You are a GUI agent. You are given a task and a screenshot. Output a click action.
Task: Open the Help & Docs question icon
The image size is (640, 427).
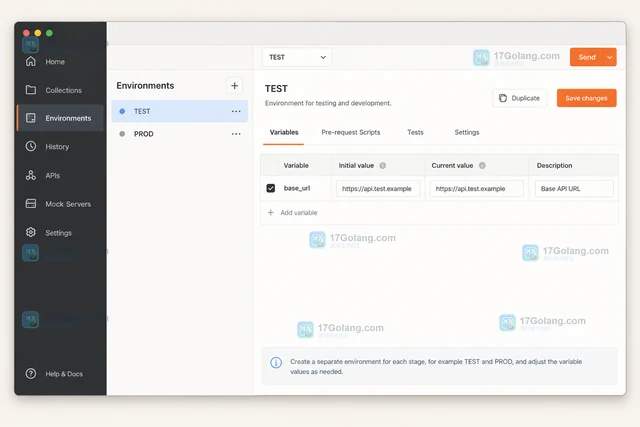[31, 374]
